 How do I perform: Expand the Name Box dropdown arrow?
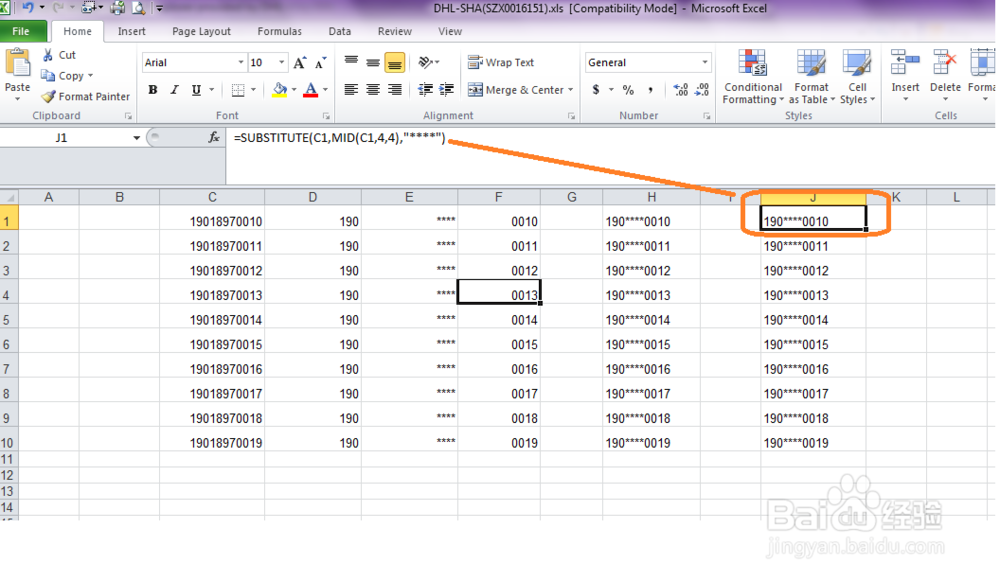[x=136, y=137]
